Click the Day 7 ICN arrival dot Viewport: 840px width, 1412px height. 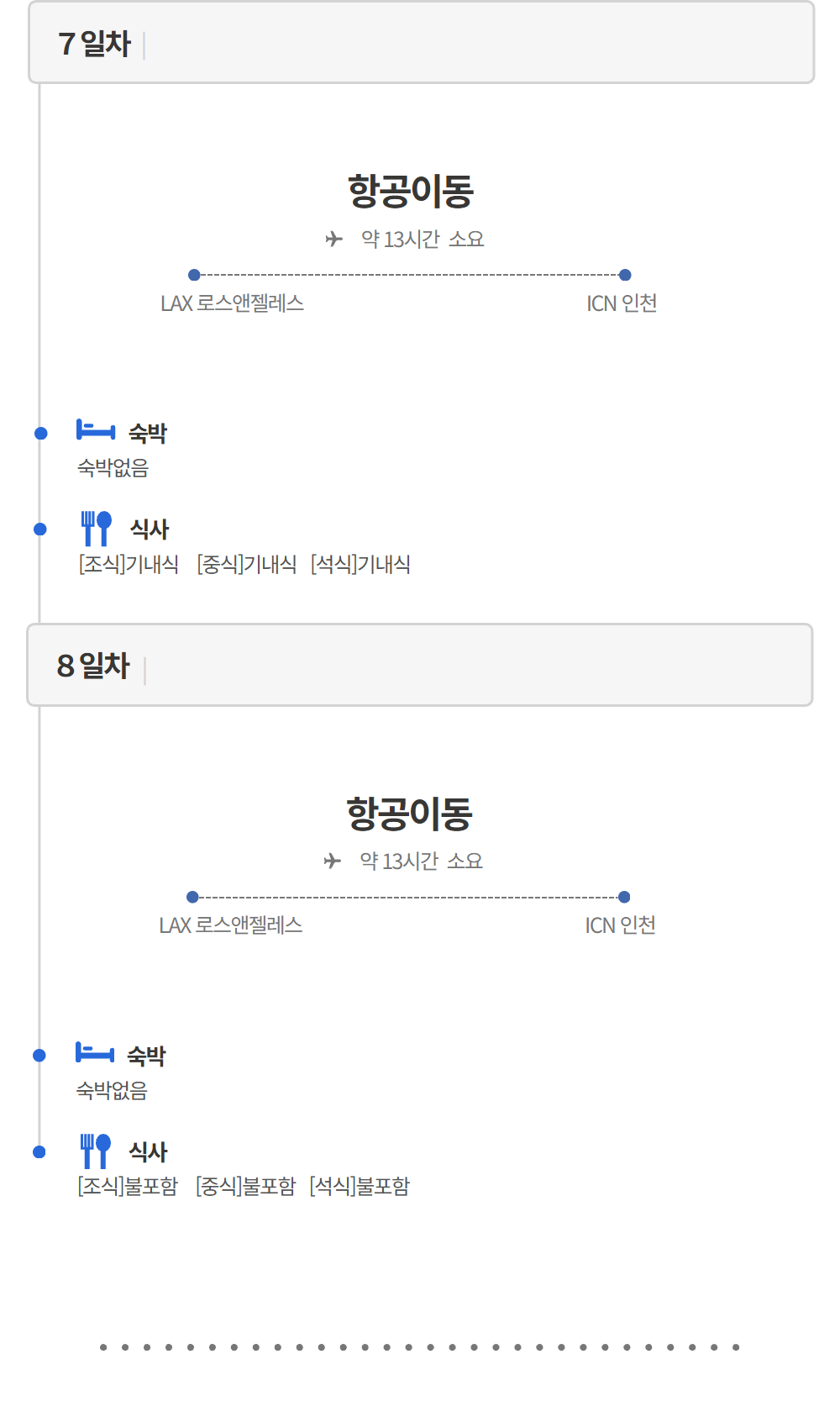coord(625,275)
